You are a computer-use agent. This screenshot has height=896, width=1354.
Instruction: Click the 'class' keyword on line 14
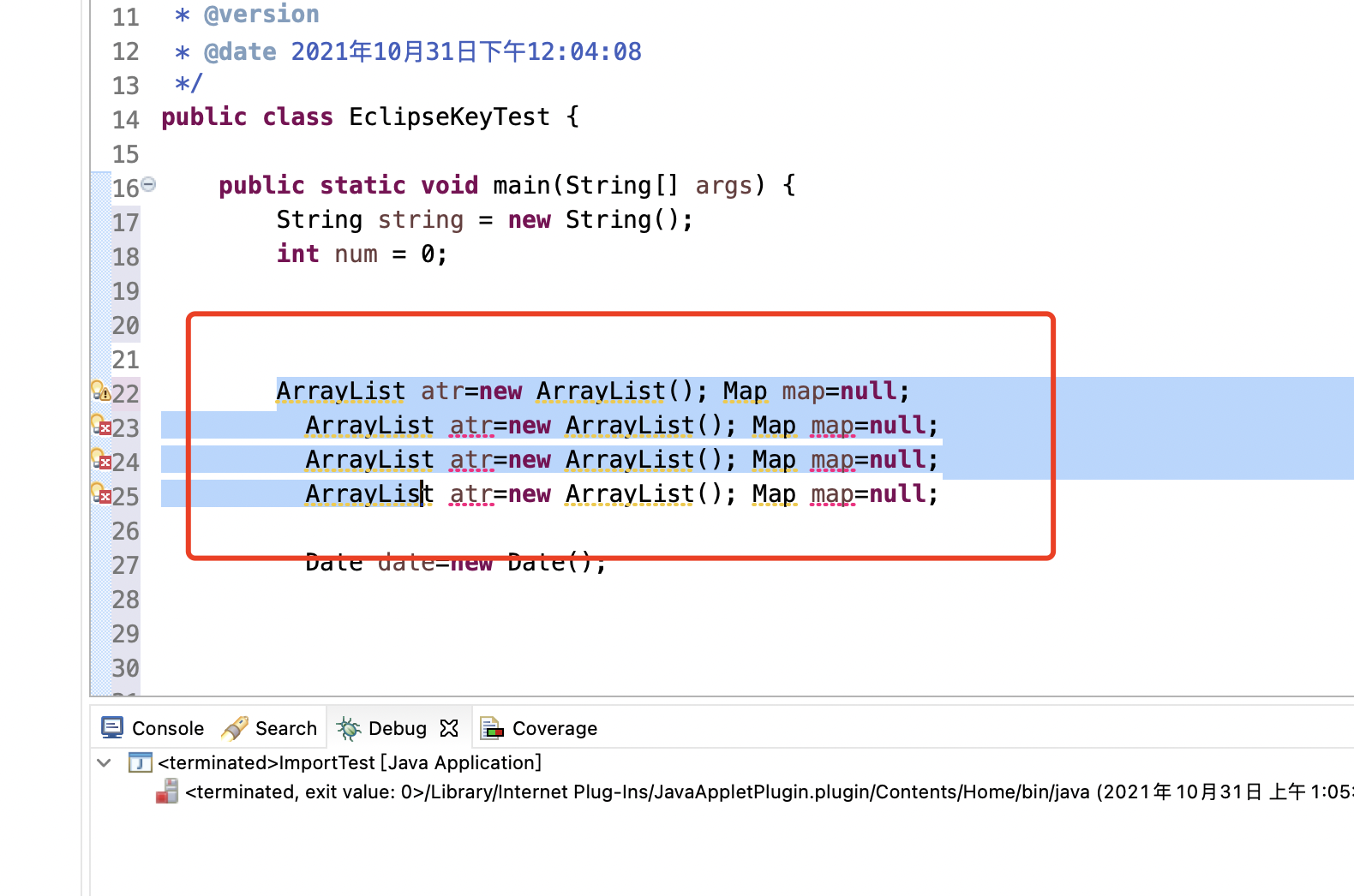(x=297, y=116)
